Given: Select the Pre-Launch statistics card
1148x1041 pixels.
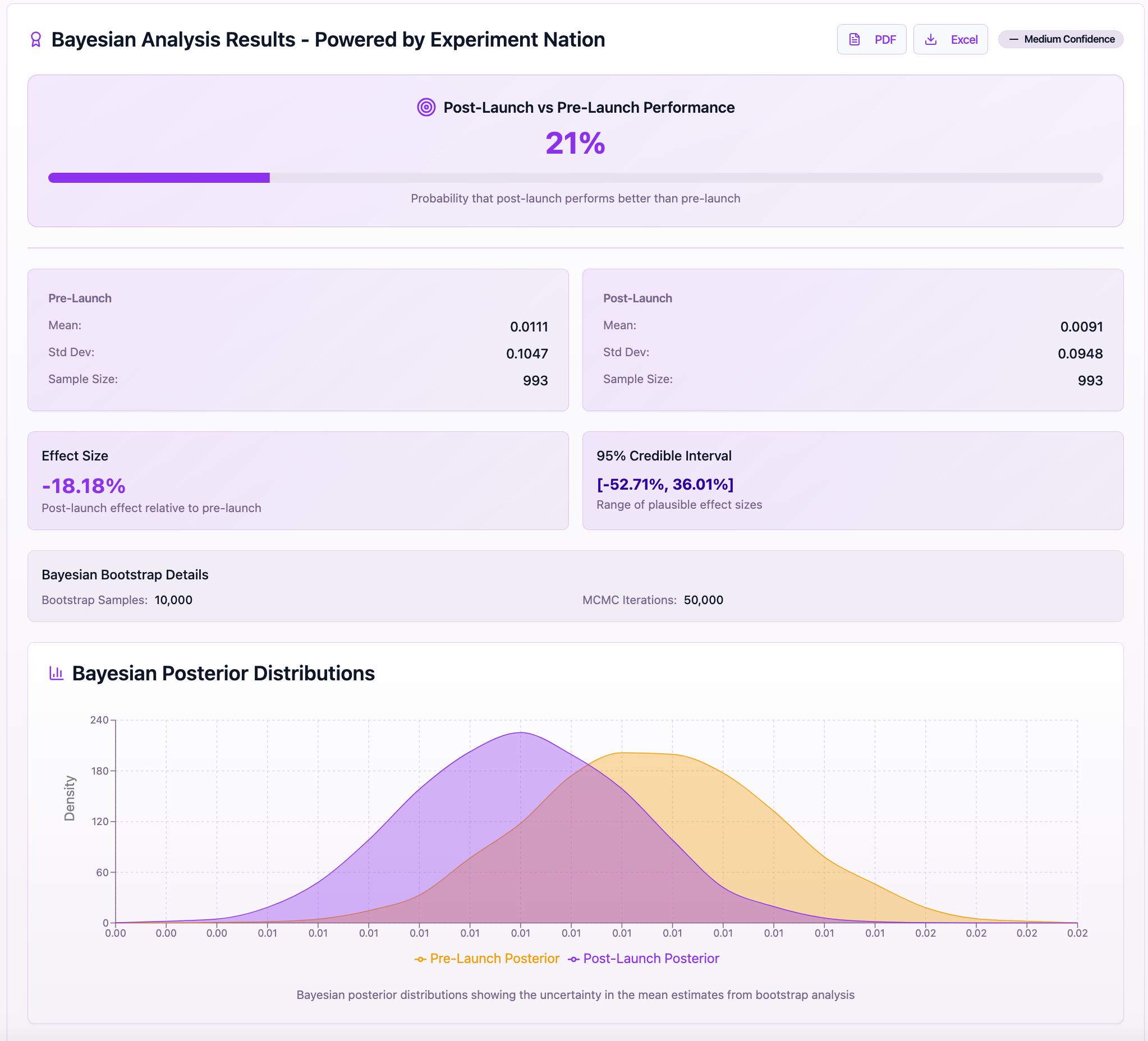Looking at the screenshot, I should pos(298,340).
